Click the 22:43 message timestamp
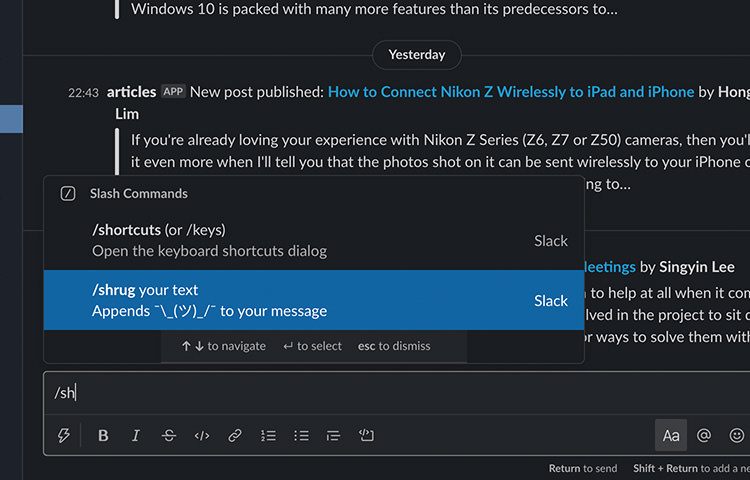Viewport: 750px width, 480px height. pyautogui.click(x=83, y=93)
